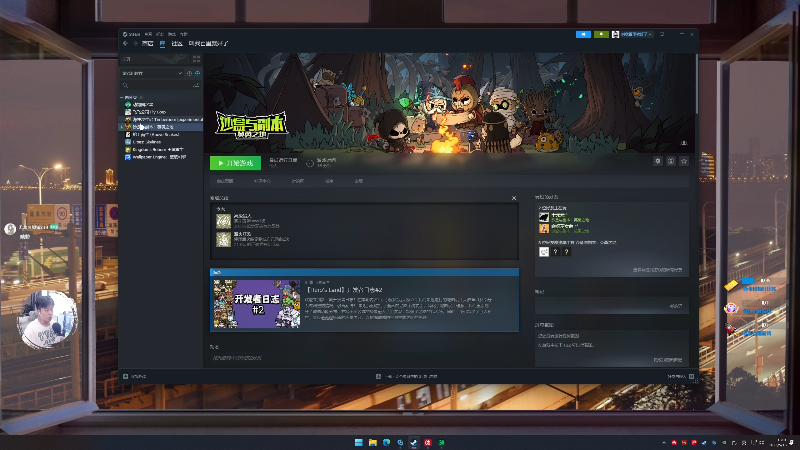This screenshot has width=800, height=450.
Task: Open the Hero's Land 开发者日志 news title
Action: coord(344,289)
